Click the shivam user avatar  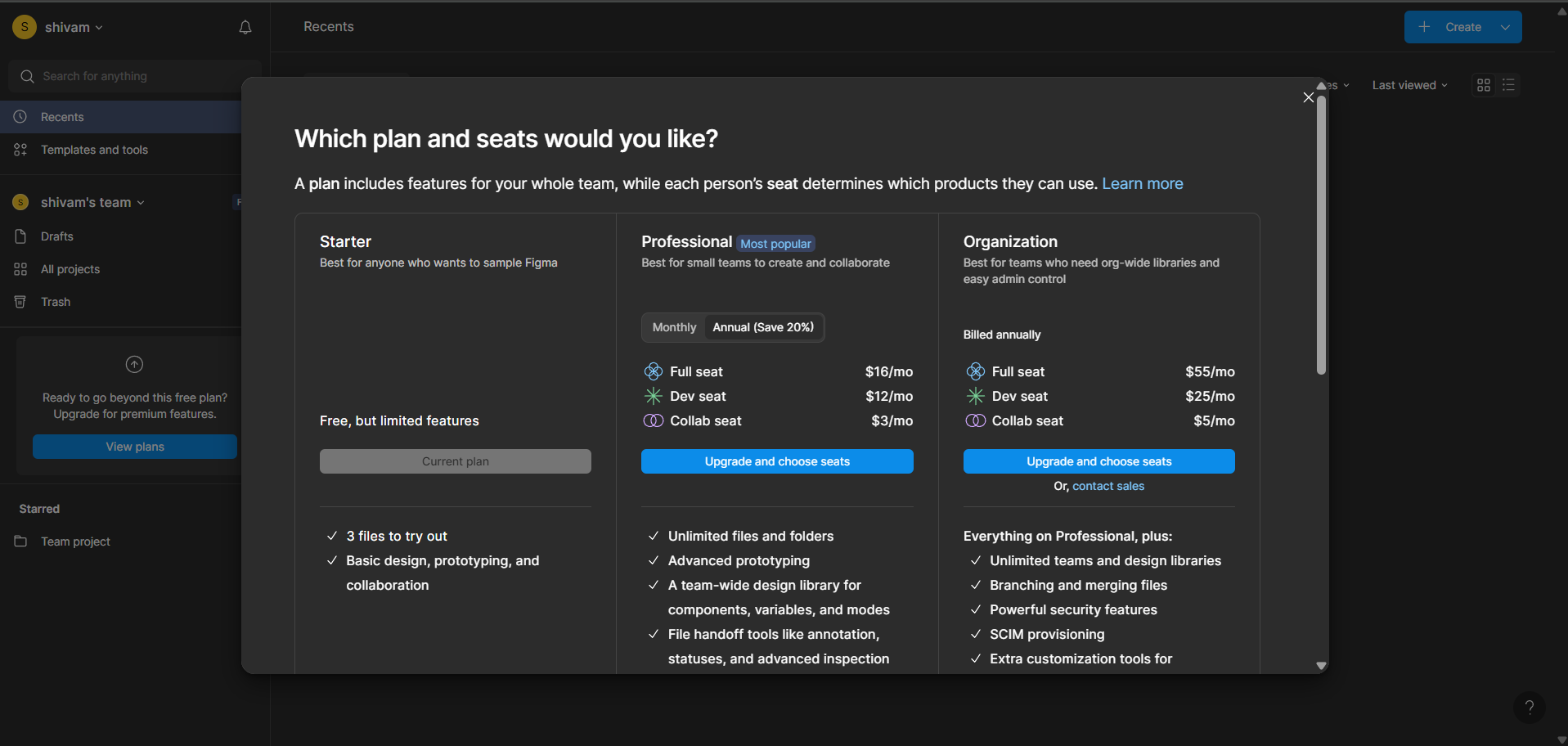tap(25, 27)
